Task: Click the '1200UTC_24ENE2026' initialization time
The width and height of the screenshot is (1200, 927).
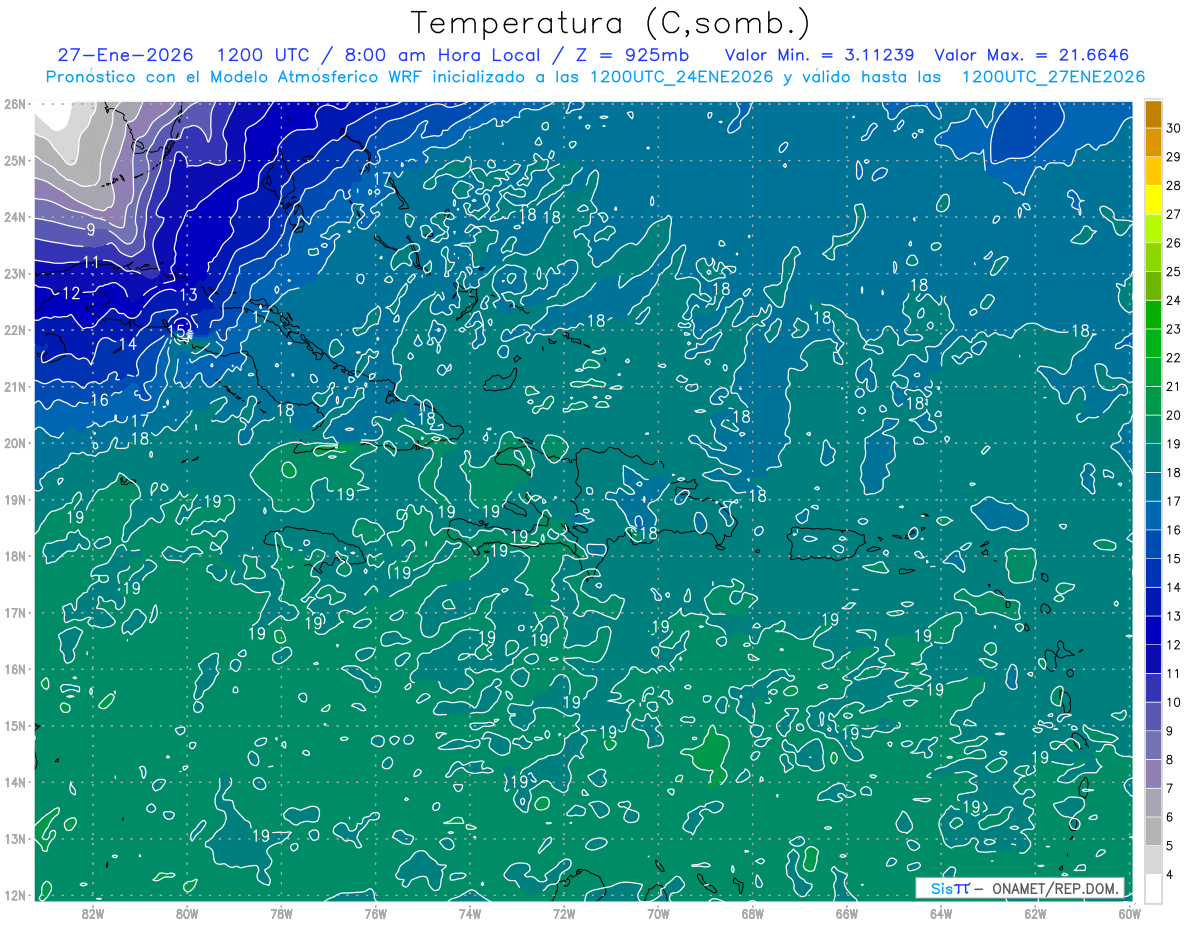Action: (x=682, y=77)
